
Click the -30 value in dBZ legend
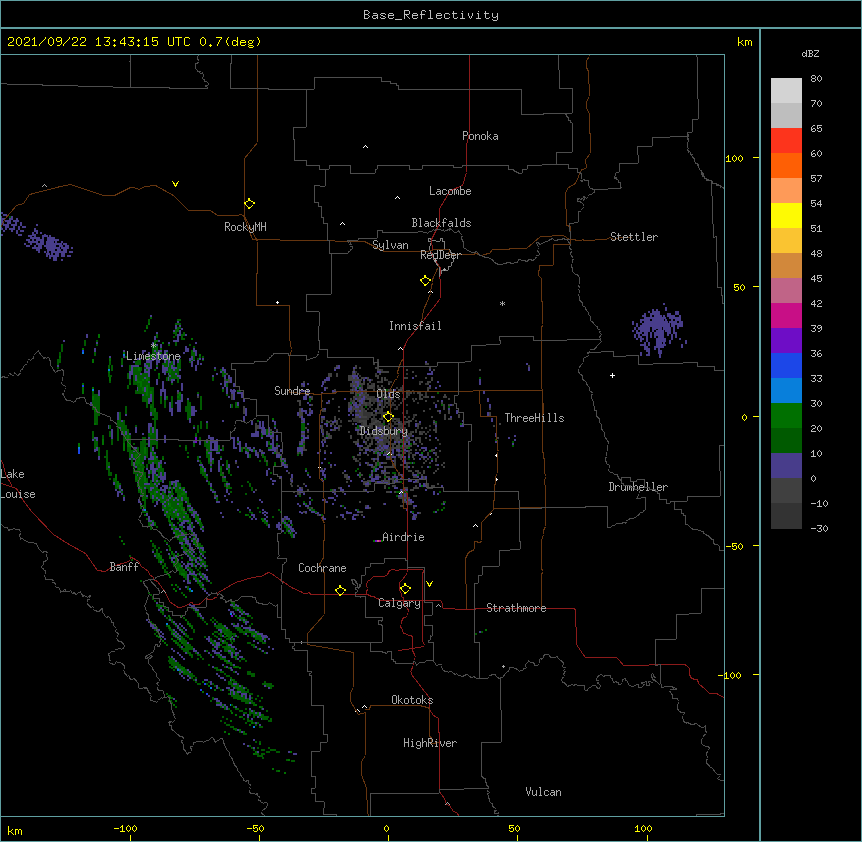[x=819, y=529]
